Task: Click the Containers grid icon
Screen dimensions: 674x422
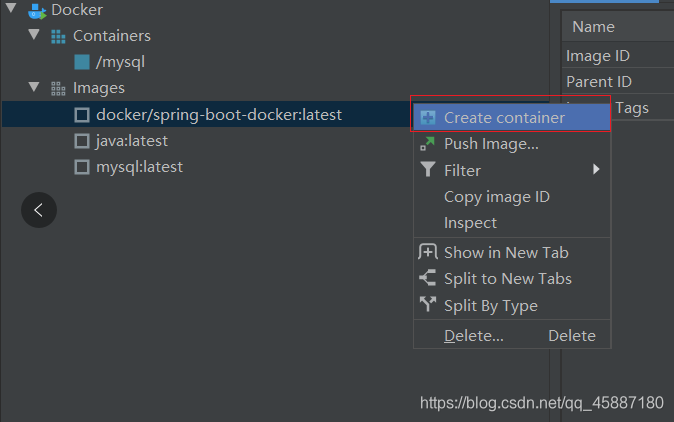Action: coord(58,37)
